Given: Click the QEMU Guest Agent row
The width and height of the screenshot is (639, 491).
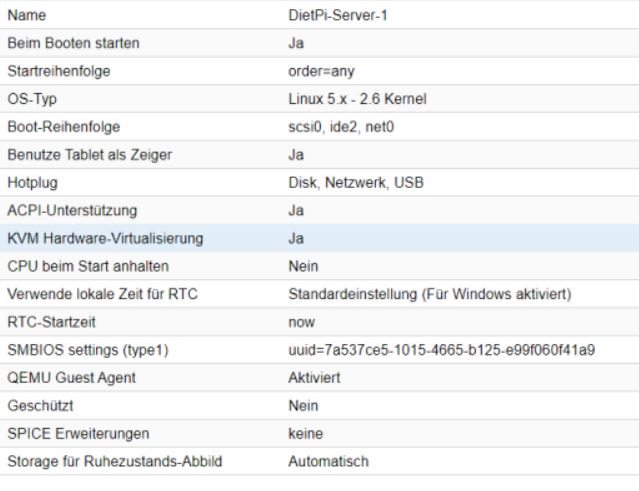Looking at the screenshot, I should (320, 378).
